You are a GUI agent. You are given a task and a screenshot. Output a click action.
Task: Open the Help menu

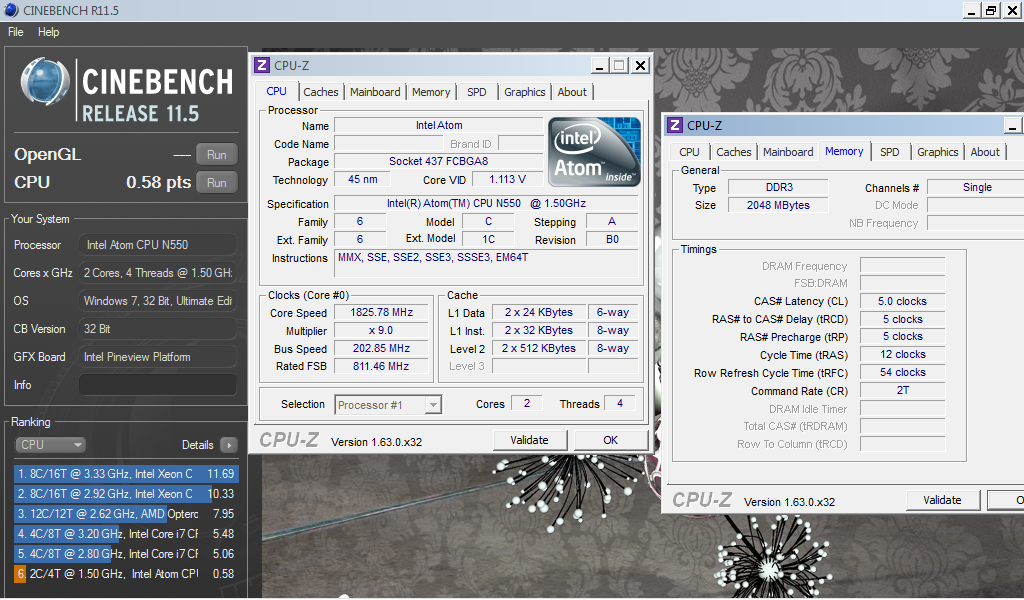click(48, 32)
